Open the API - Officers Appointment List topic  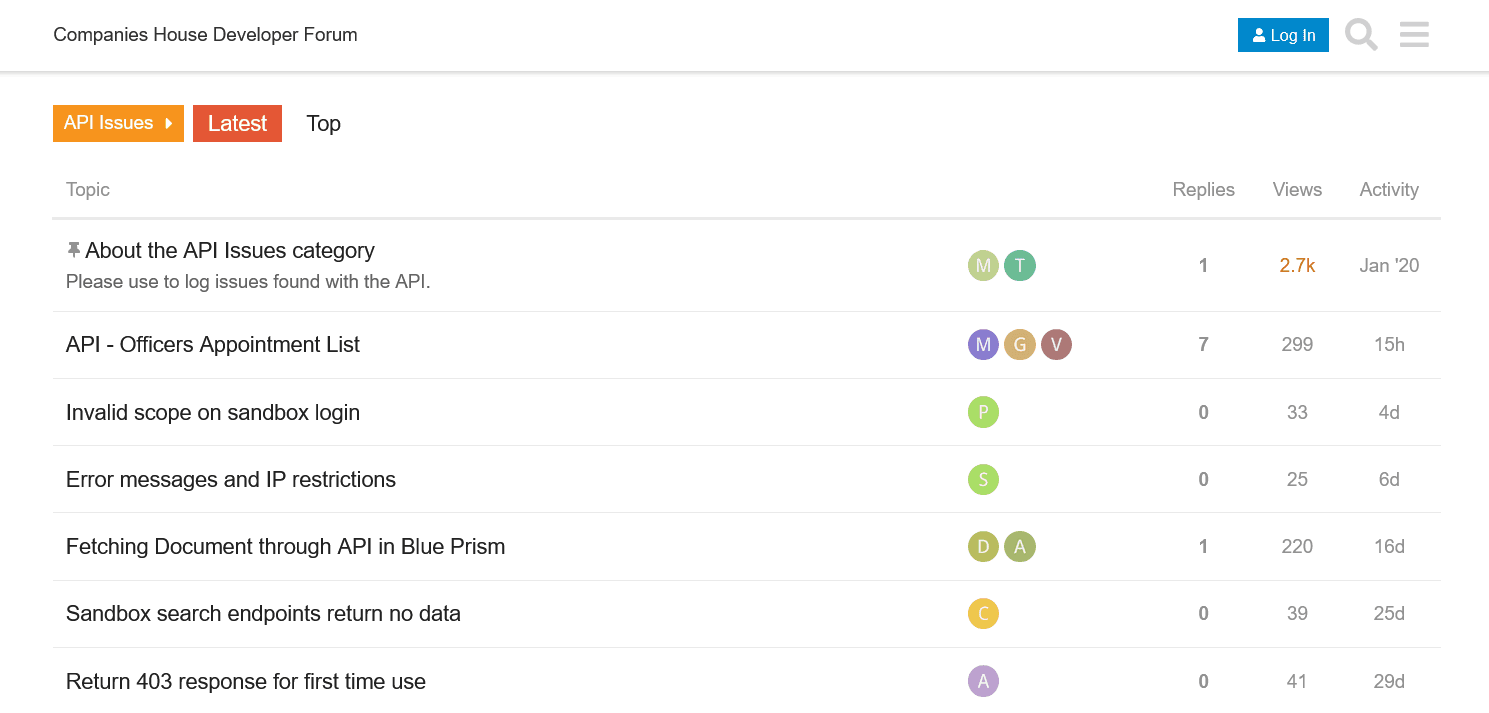tap(213, 345)
